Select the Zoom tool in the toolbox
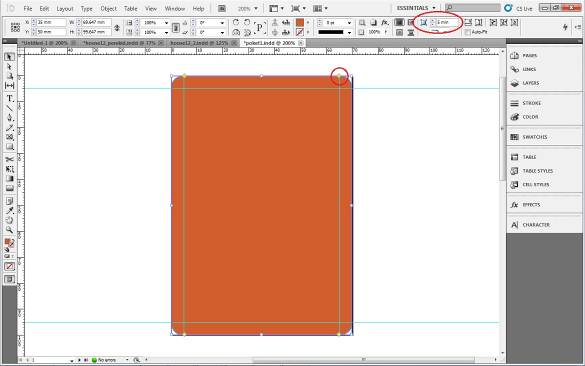Image resolution: width=585 pixels, height=366 pixels. pyautogui.click(x=9, y=230)
